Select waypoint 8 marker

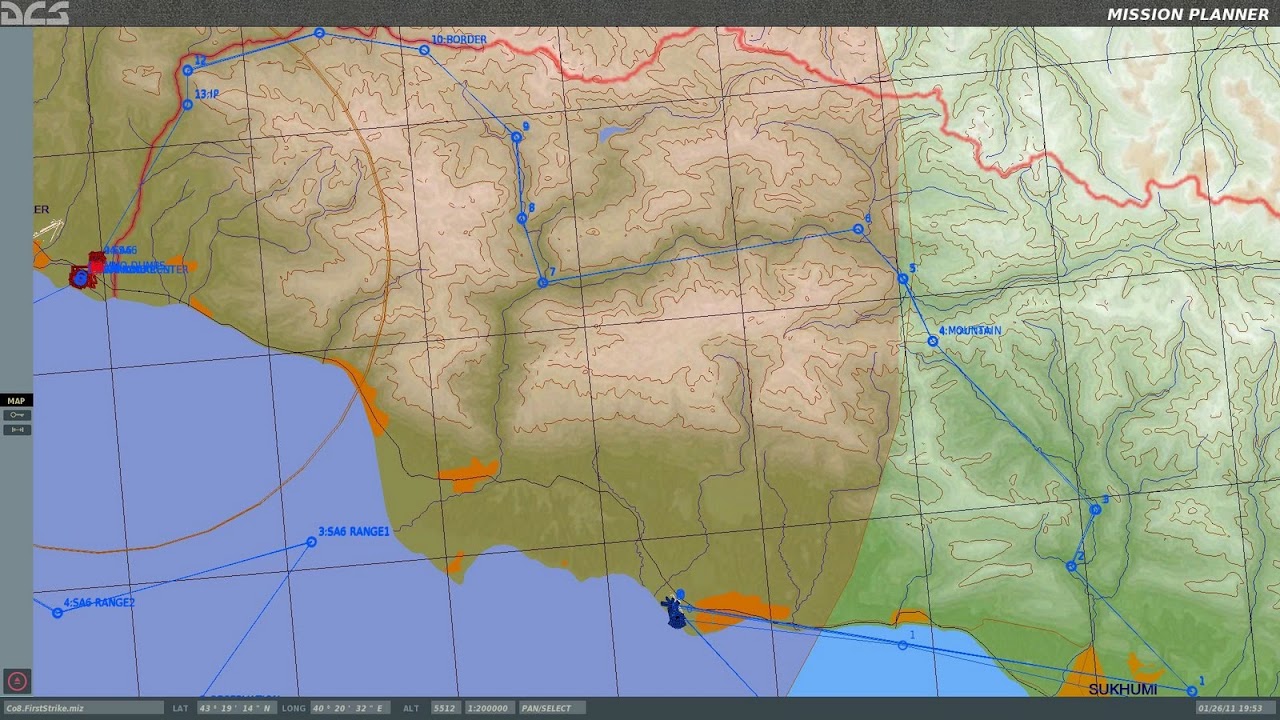click(x=521, y=218)
